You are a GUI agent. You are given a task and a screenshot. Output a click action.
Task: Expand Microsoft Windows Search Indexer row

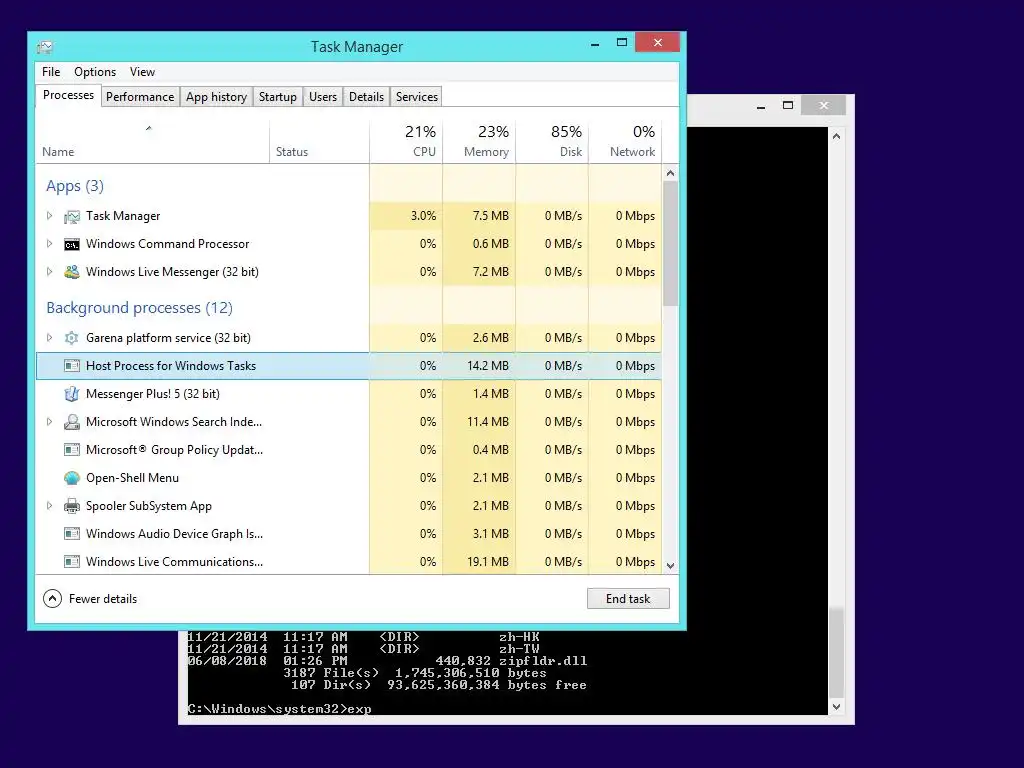(x=49, y=422)
